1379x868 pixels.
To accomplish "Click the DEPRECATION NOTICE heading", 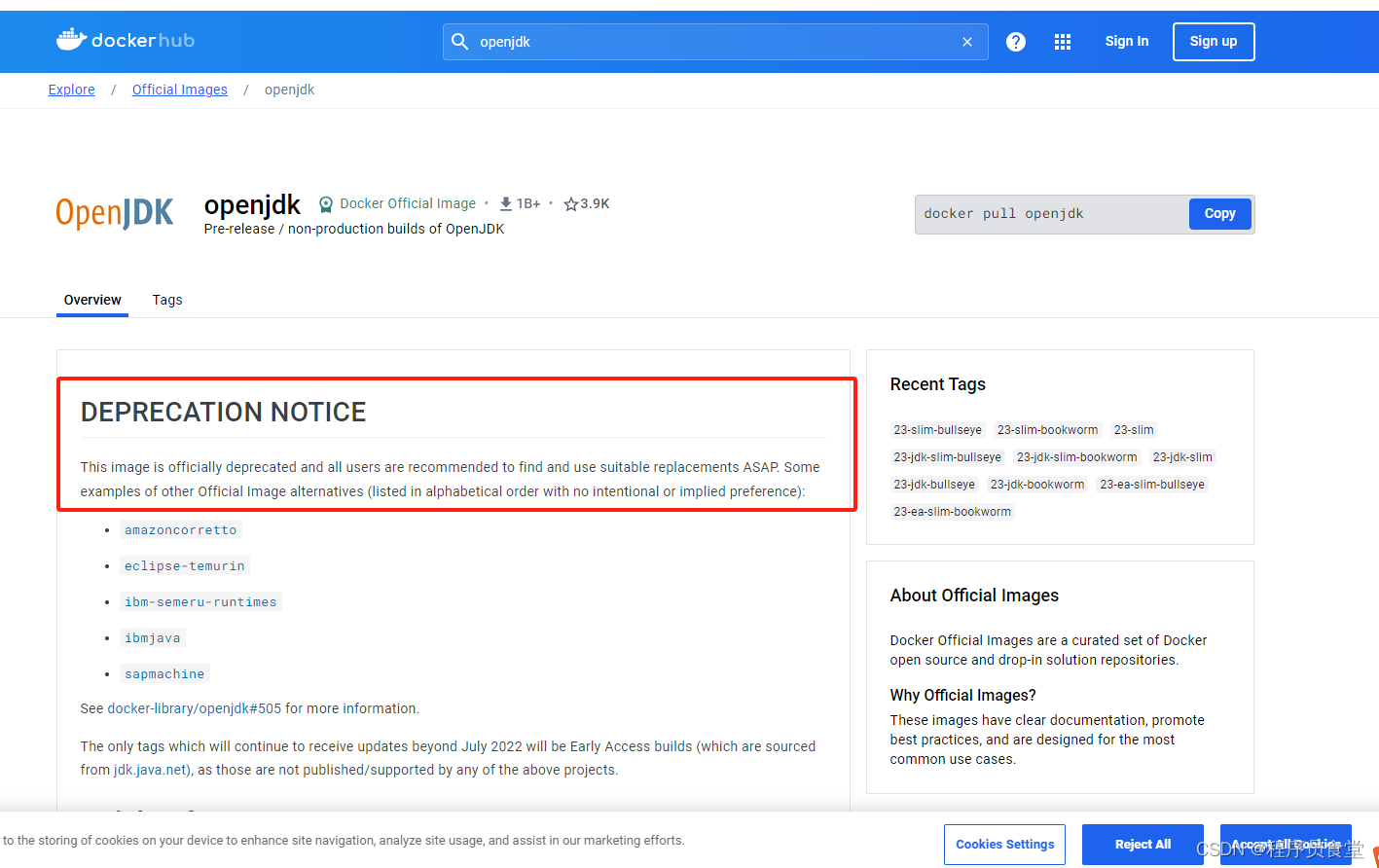I will click(224, 412).
